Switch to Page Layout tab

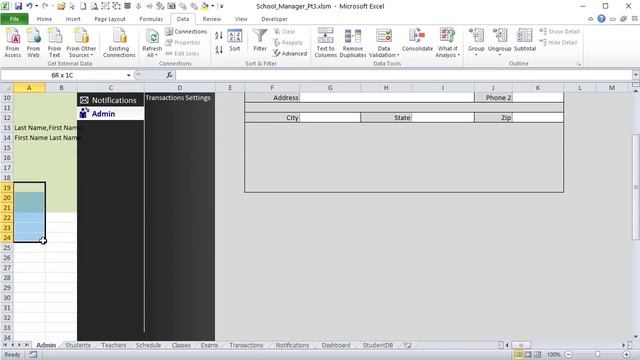pos(110,19)
